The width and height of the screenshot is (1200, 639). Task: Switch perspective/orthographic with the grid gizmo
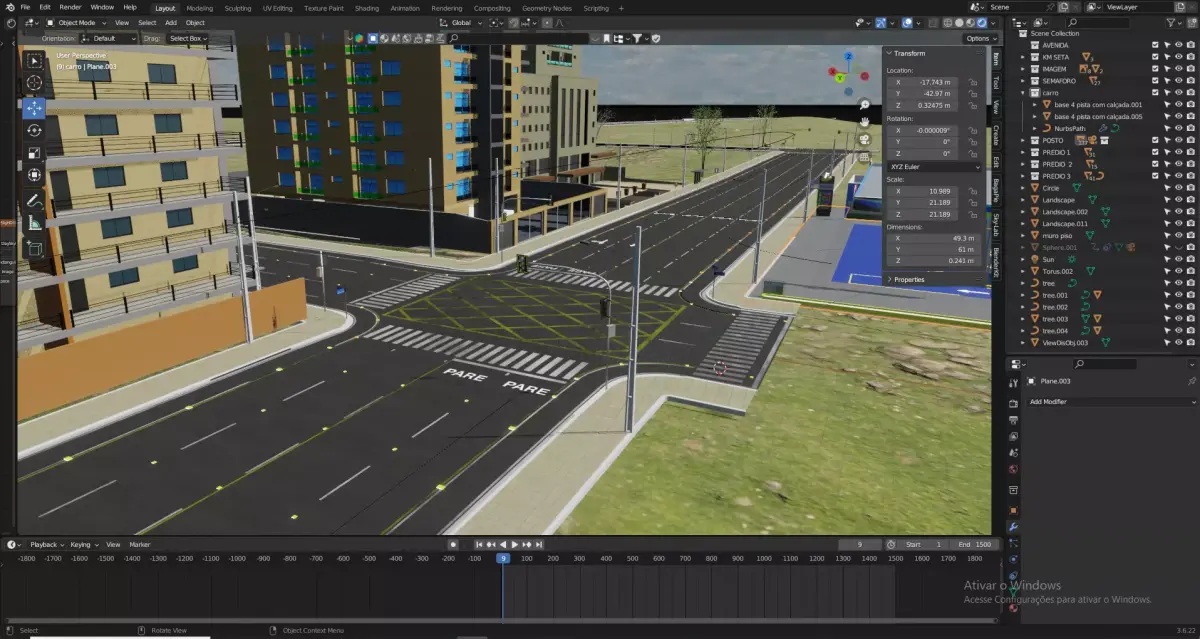coord(864,157)
